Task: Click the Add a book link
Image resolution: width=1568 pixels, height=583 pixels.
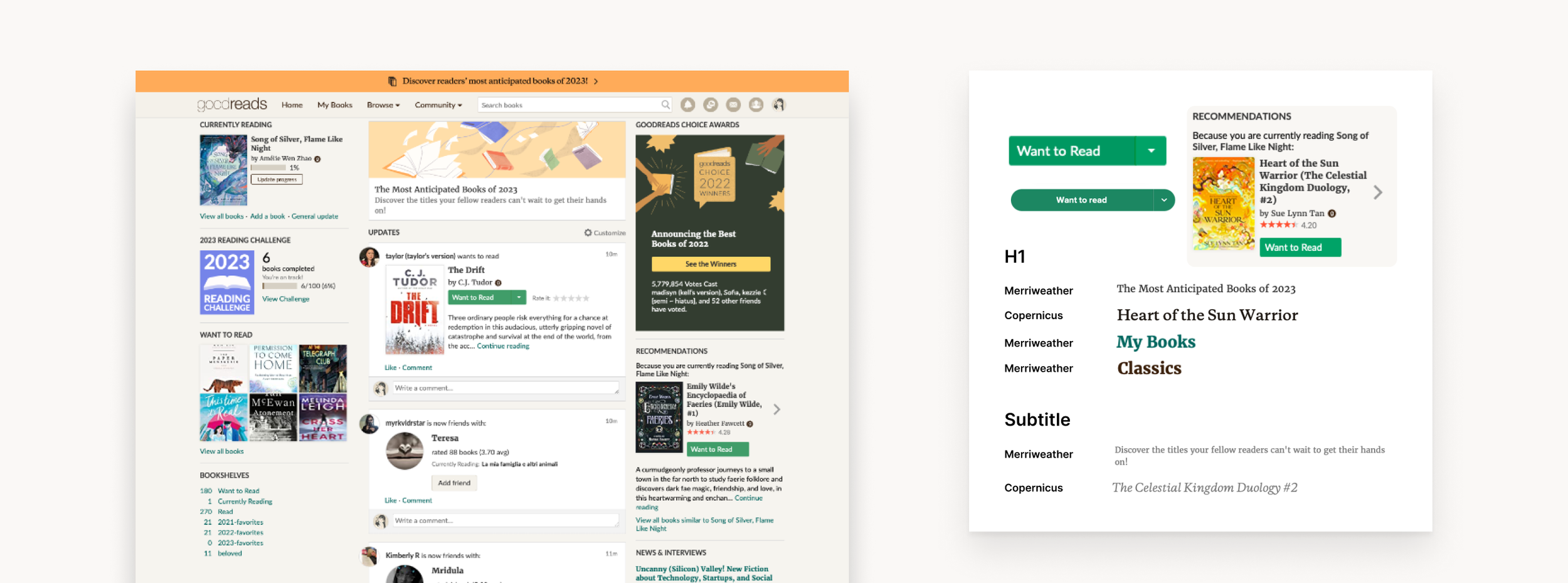Action: [x=268, y=216]
